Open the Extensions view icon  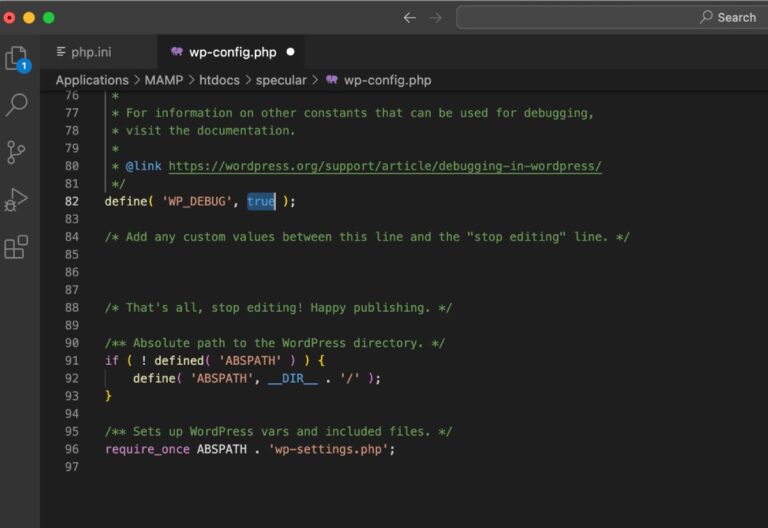17,246
